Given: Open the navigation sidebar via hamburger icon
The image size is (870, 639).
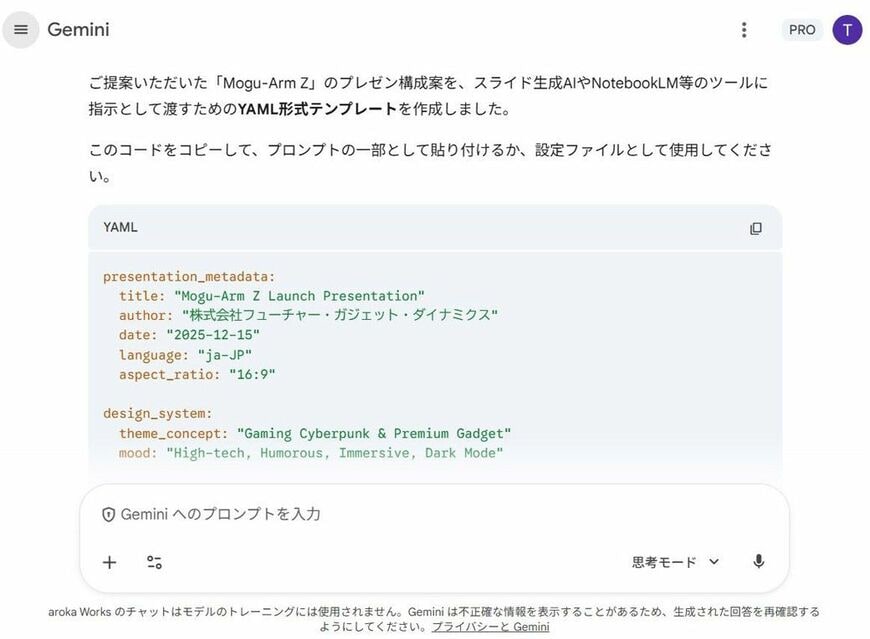Looking at the screenshot, I should pyautogui.click(x=20, y=29).
